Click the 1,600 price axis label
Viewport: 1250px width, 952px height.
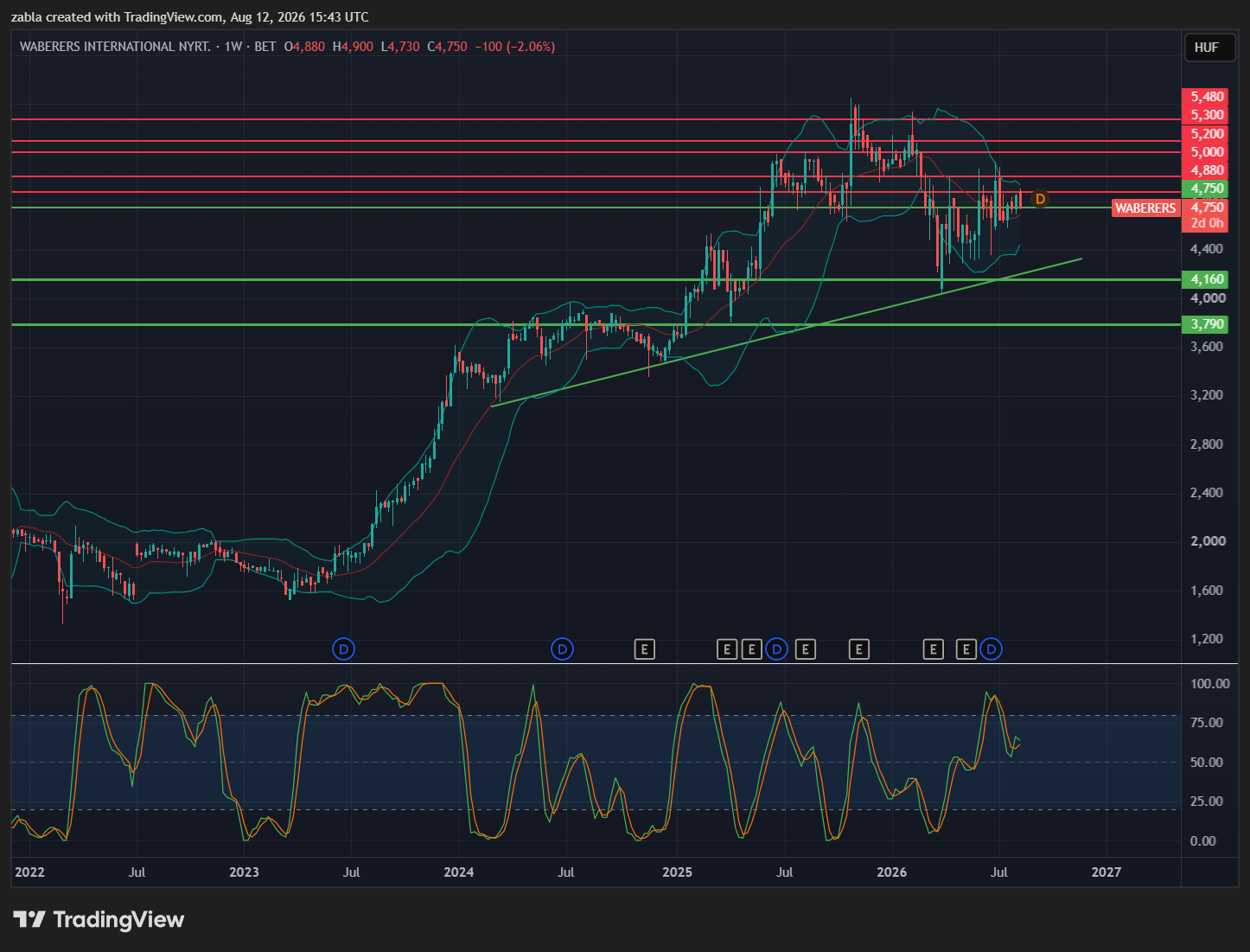click(x=1207, y=591)
